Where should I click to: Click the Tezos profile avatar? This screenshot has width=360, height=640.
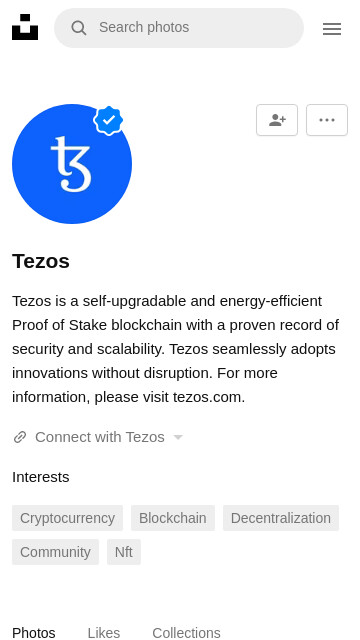(72, 164)
